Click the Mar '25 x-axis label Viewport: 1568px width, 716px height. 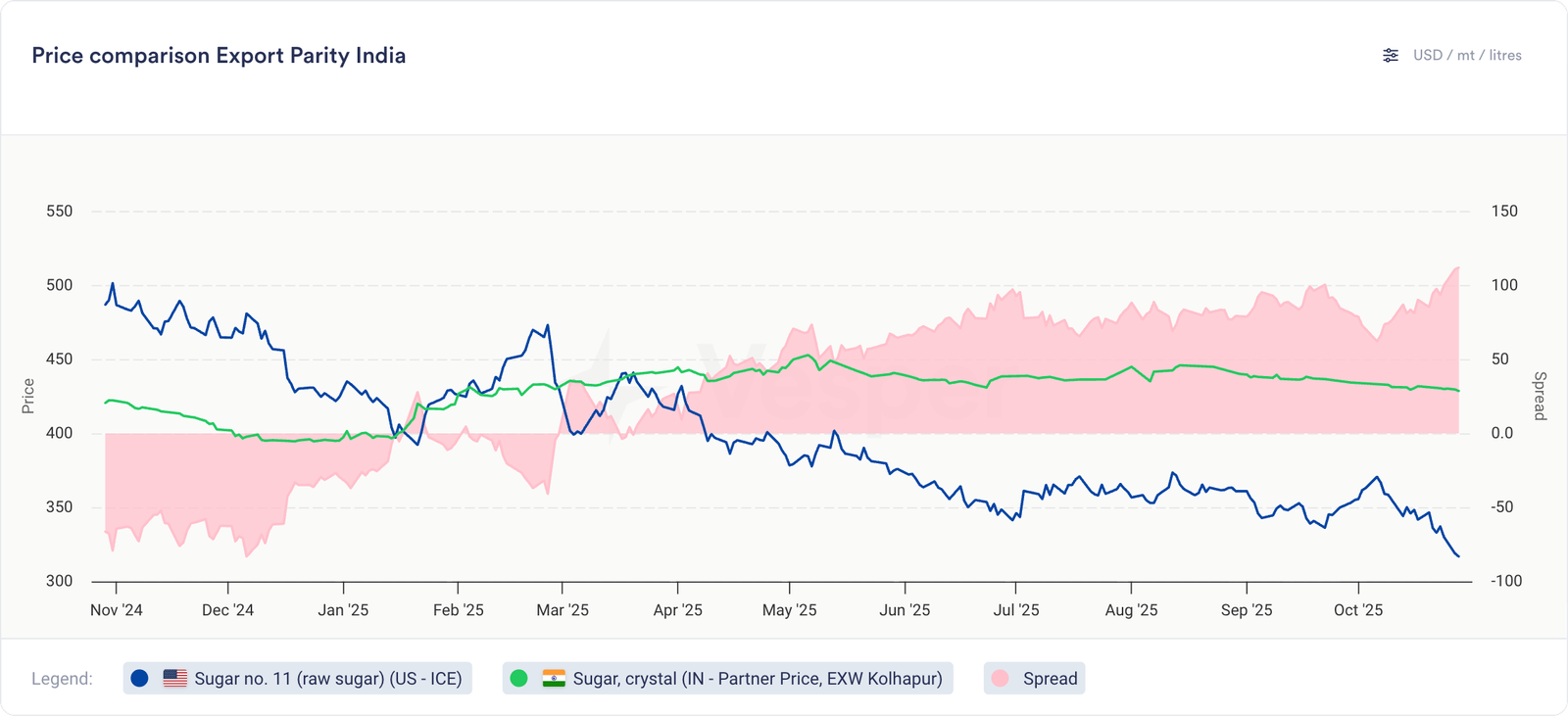click(x=563, y=610)
